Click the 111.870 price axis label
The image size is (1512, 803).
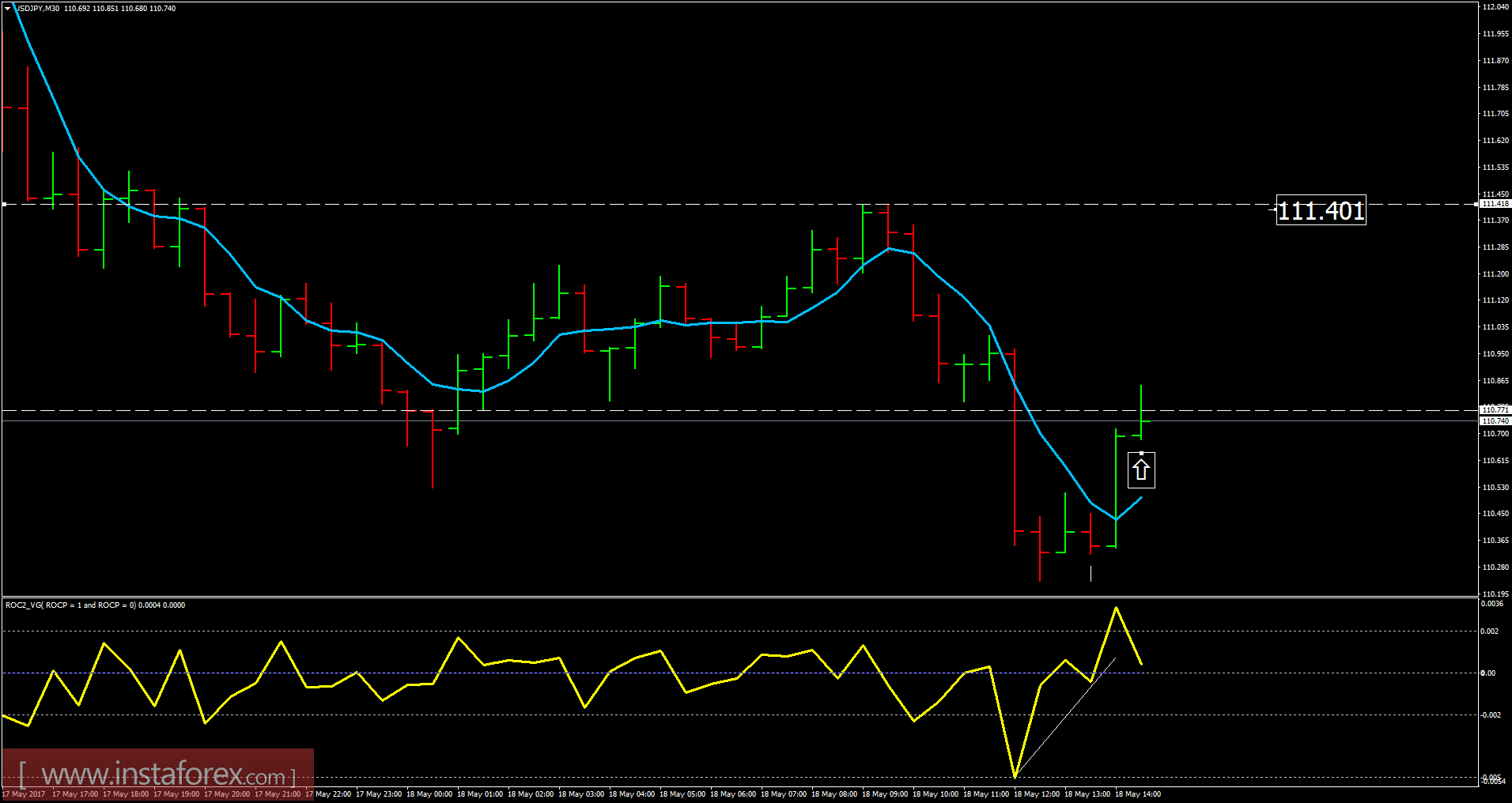coord(1495,61)
